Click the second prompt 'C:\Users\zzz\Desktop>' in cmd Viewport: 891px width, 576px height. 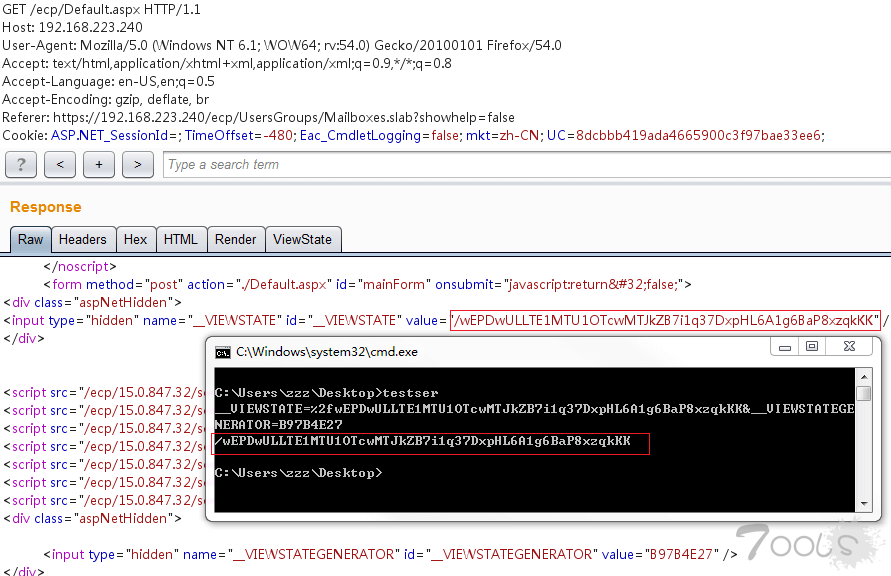click(x=298, y=473)
